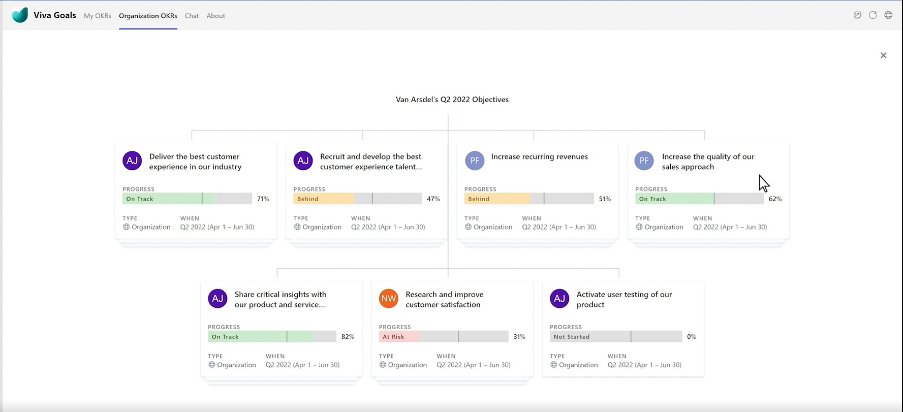Click the 82% progress value

pyautogui.click(x=348, y=337)
